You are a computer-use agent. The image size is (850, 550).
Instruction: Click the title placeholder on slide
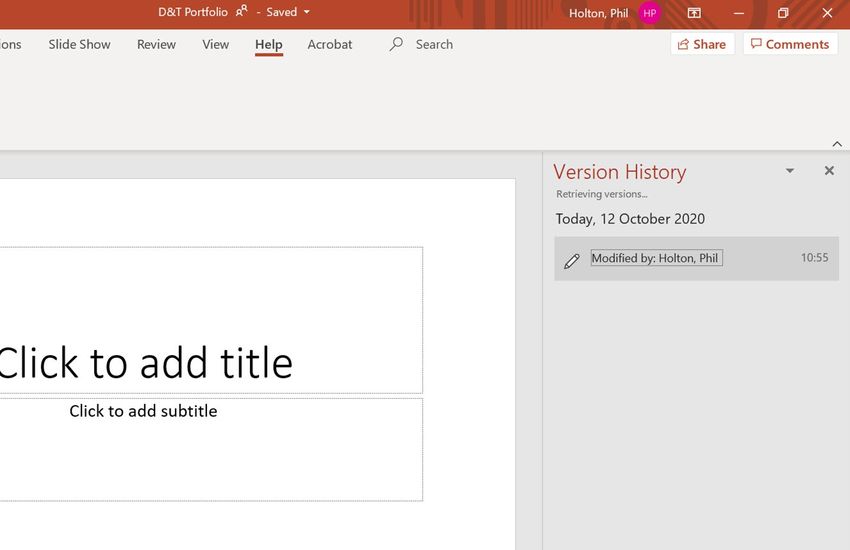point(211,320)
